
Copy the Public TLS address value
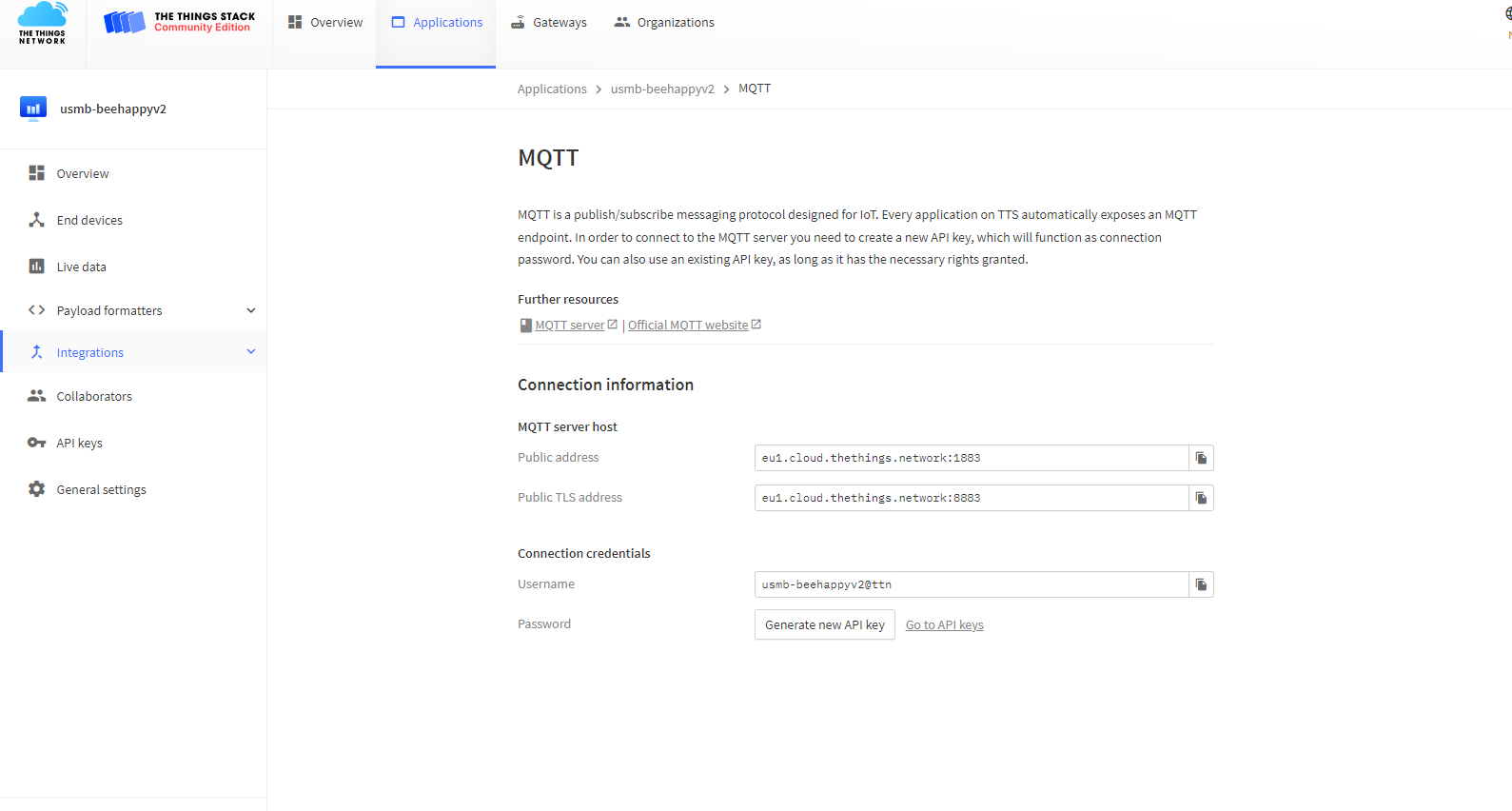tap(1201, 498)
